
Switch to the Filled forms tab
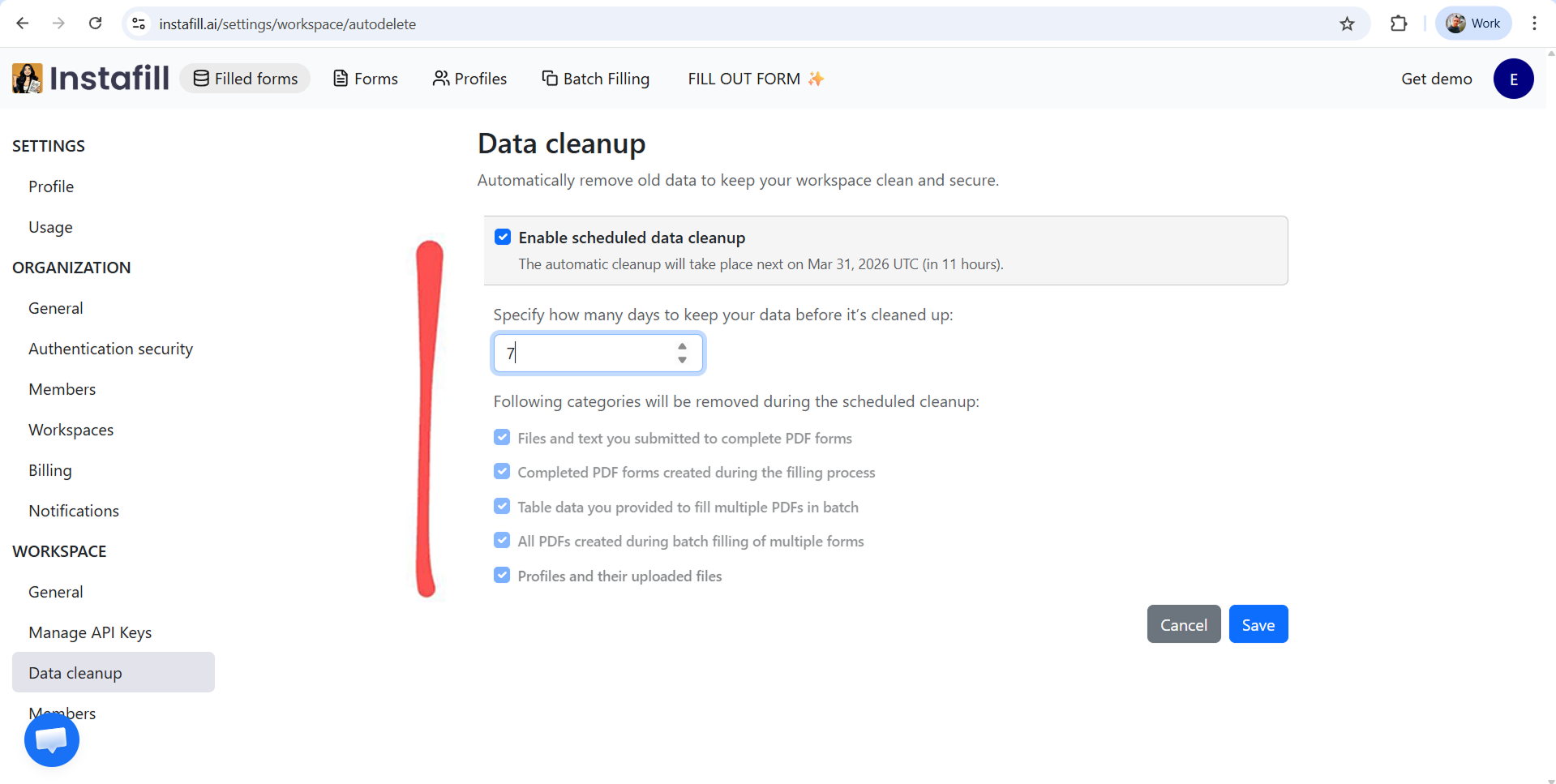pos(245,78)
